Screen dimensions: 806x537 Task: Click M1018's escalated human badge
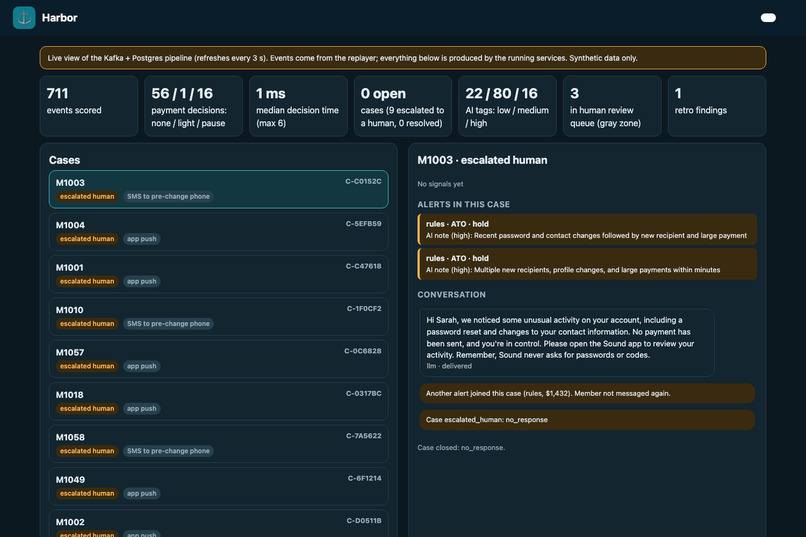(87, 409)
